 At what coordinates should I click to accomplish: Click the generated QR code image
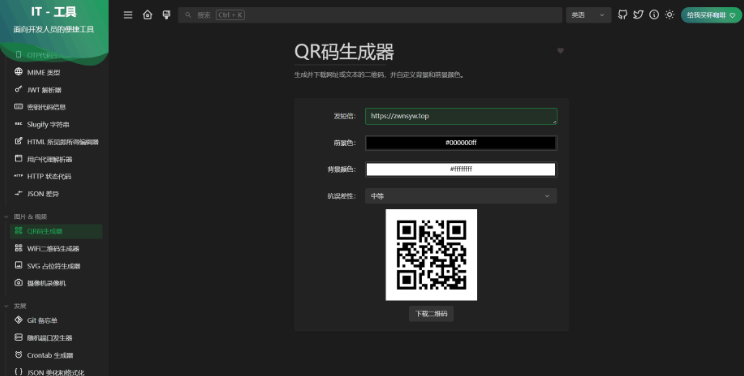click(431, 255)
